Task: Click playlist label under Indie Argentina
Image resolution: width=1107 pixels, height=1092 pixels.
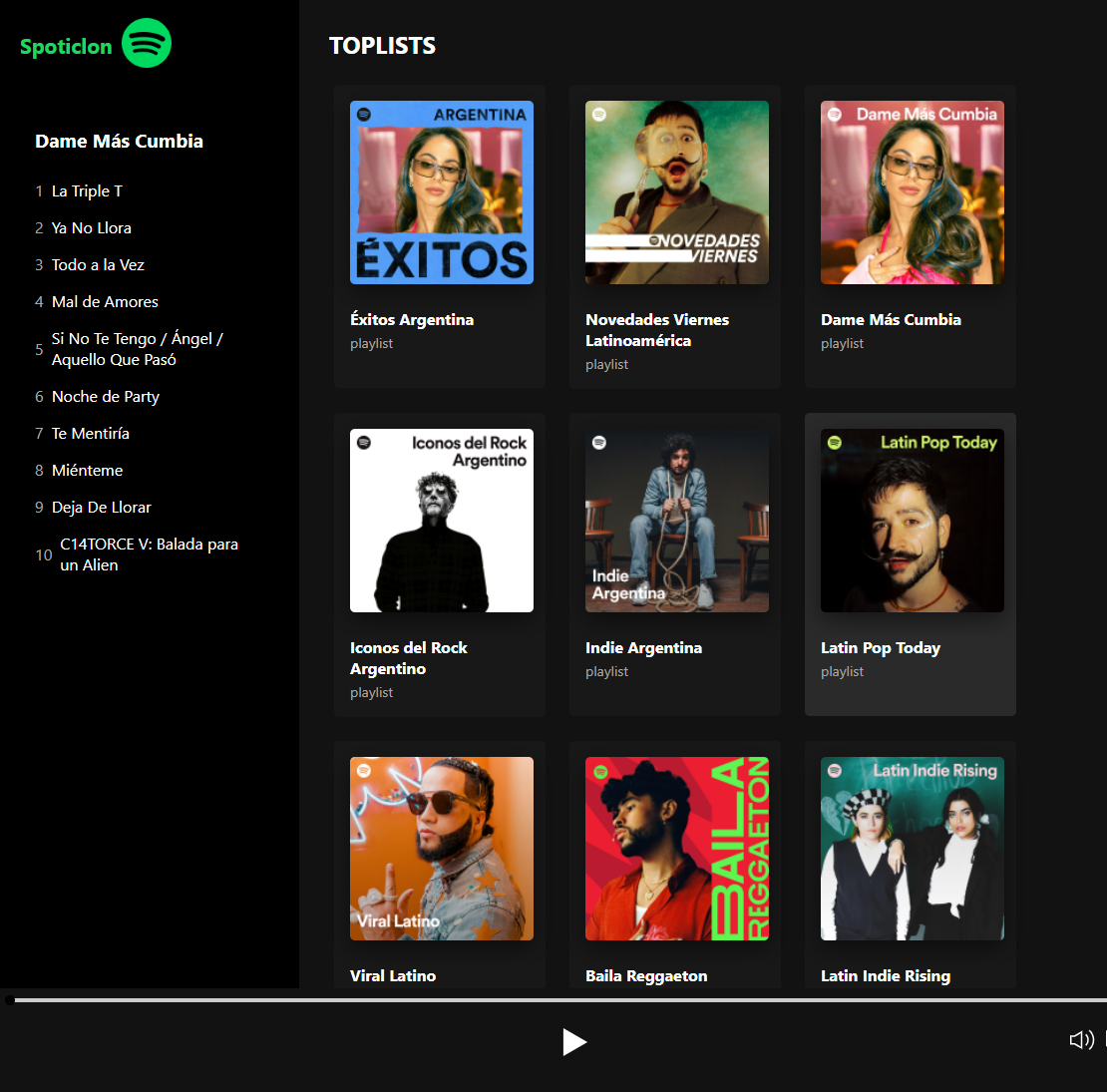Action: (x=606, y=672)
